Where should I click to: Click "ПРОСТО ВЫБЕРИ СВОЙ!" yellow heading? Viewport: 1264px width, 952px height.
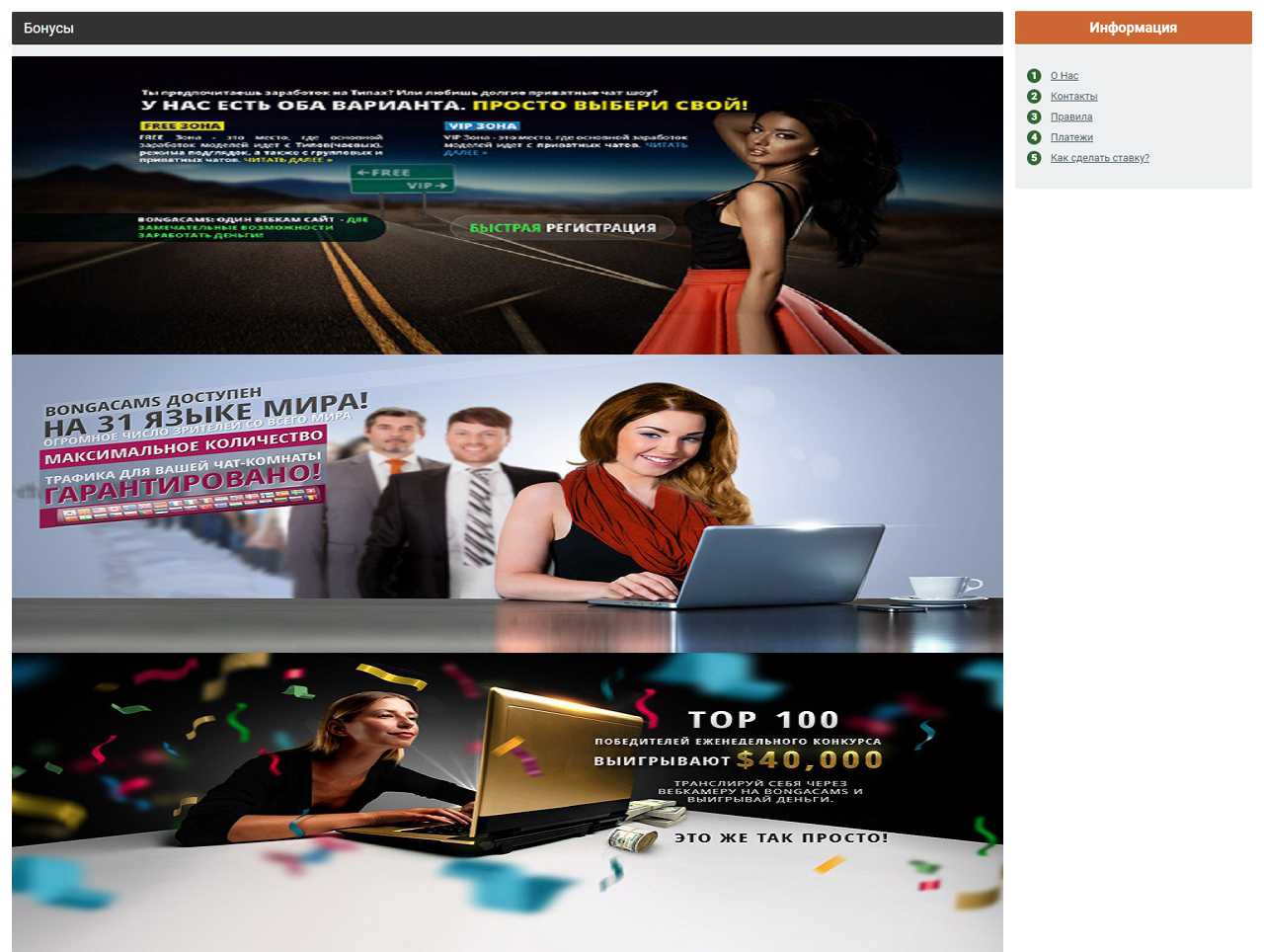(x=609, y=105)
